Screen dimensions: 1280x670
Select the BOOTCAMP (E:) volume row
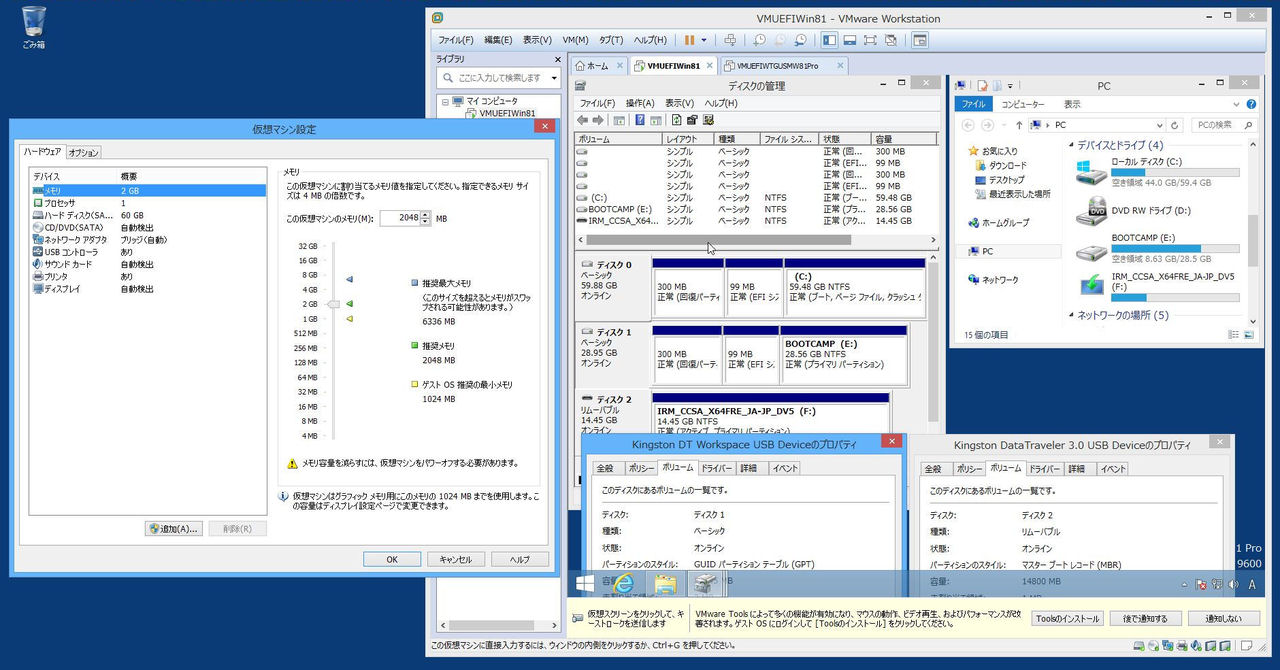click(x=757, y=209)
